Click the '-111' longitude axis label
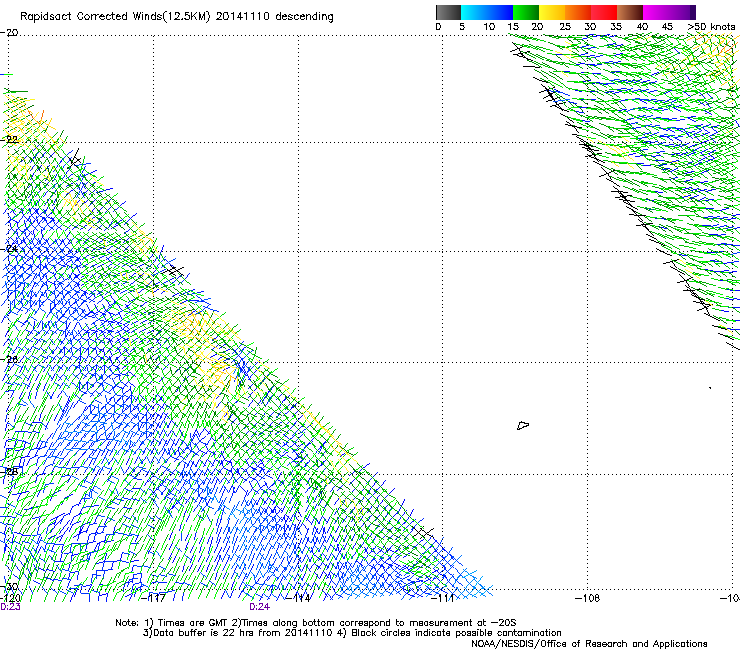The width and height of the screenshot is (740, 650). 443,598
